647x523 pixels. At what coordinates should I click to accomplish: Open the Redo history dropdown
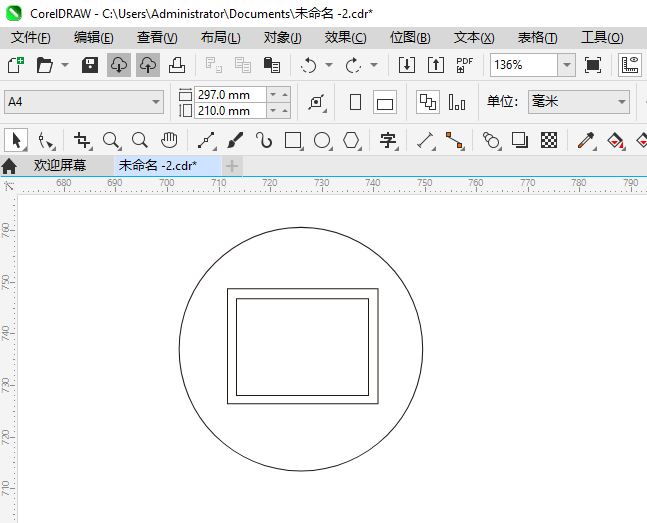pos(374,65)
